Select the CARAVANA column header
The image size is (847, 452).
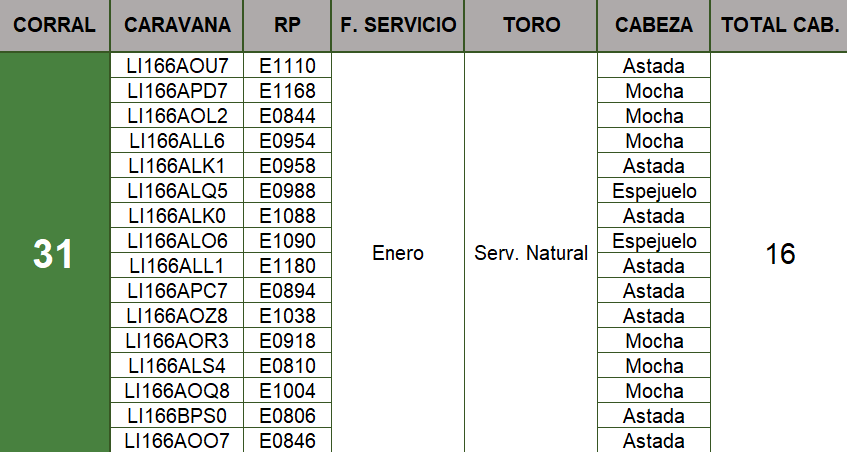178,25
